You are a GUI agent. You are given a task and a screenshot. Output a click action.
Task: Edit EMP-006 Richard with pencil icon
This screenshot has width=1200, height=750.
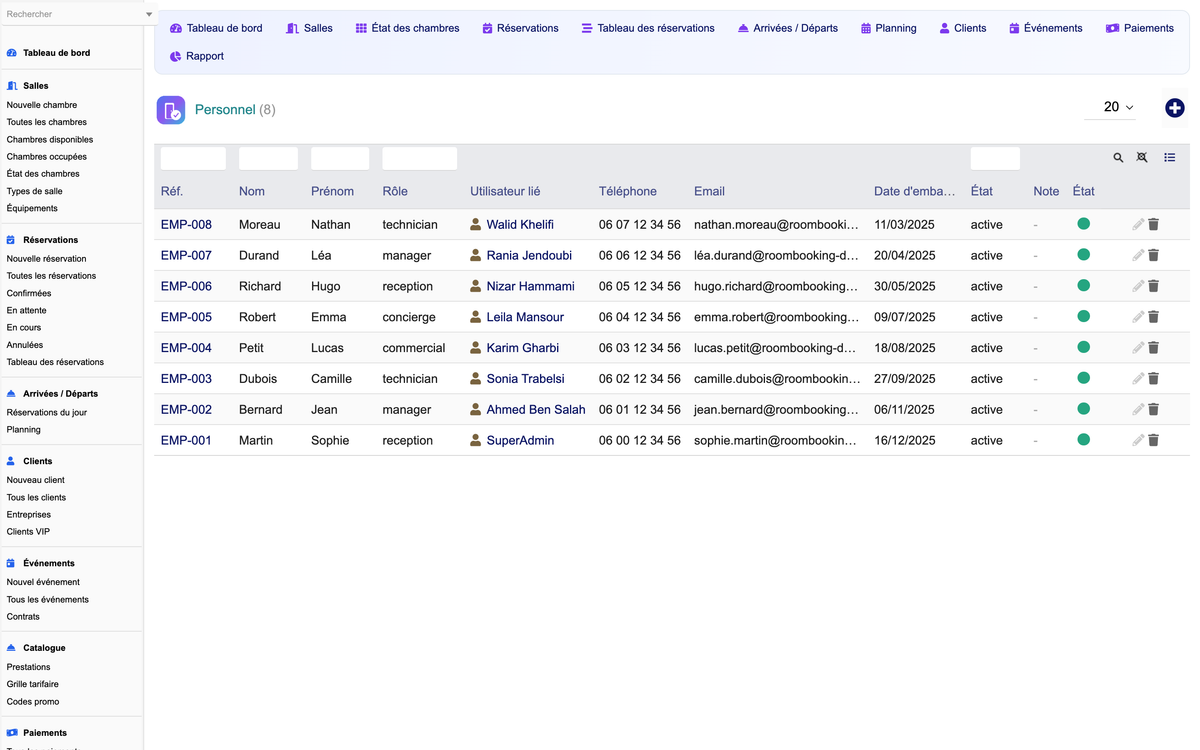tap(1138, 286)
